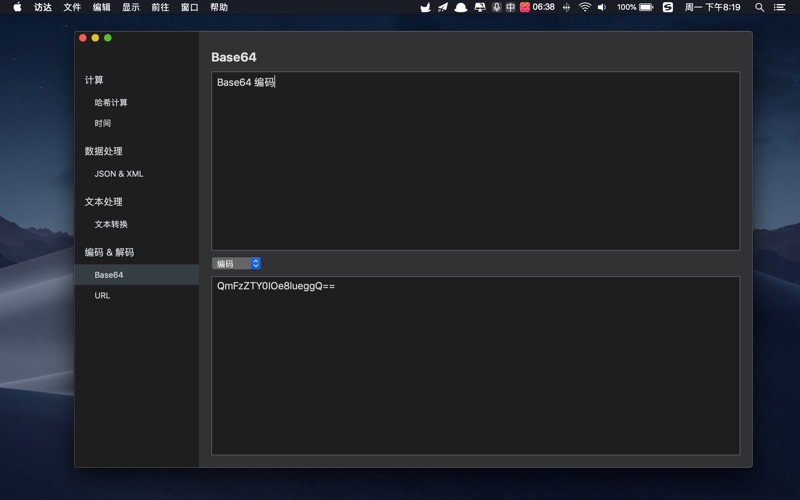Open the volume control icon
The height and width of the screenshot is (500, 800).
[602, 7]
